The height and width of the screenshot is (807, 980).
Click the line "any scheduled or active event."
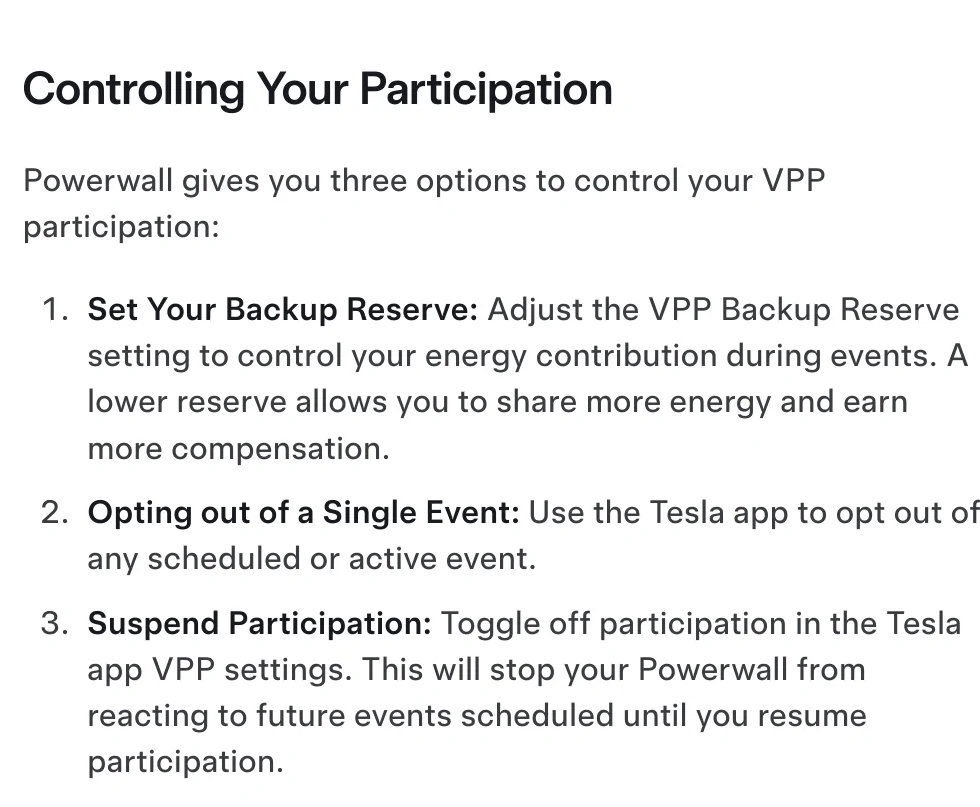[312, 559]
